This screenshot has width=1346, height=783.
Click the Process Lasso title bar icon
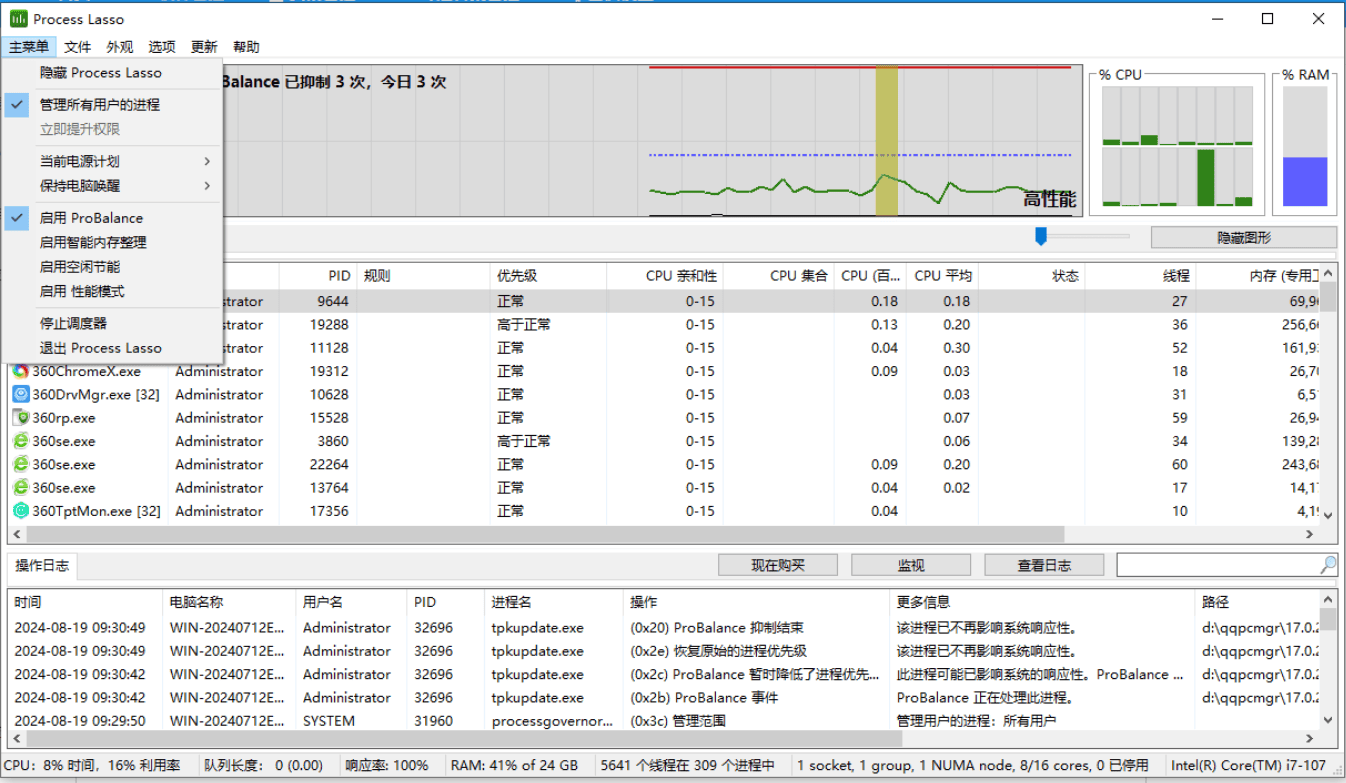[x=19, y=19]
